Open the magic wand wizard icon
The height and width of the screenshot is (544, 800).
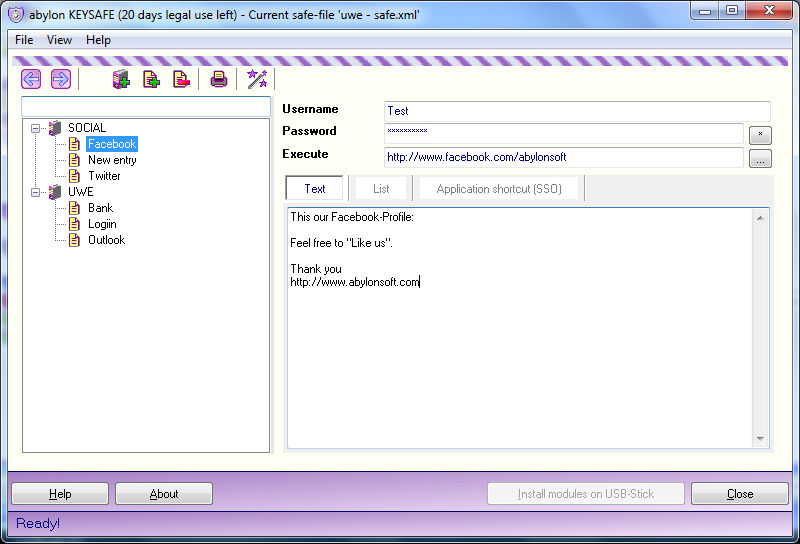pyautogui.click(x=257, y=79)
